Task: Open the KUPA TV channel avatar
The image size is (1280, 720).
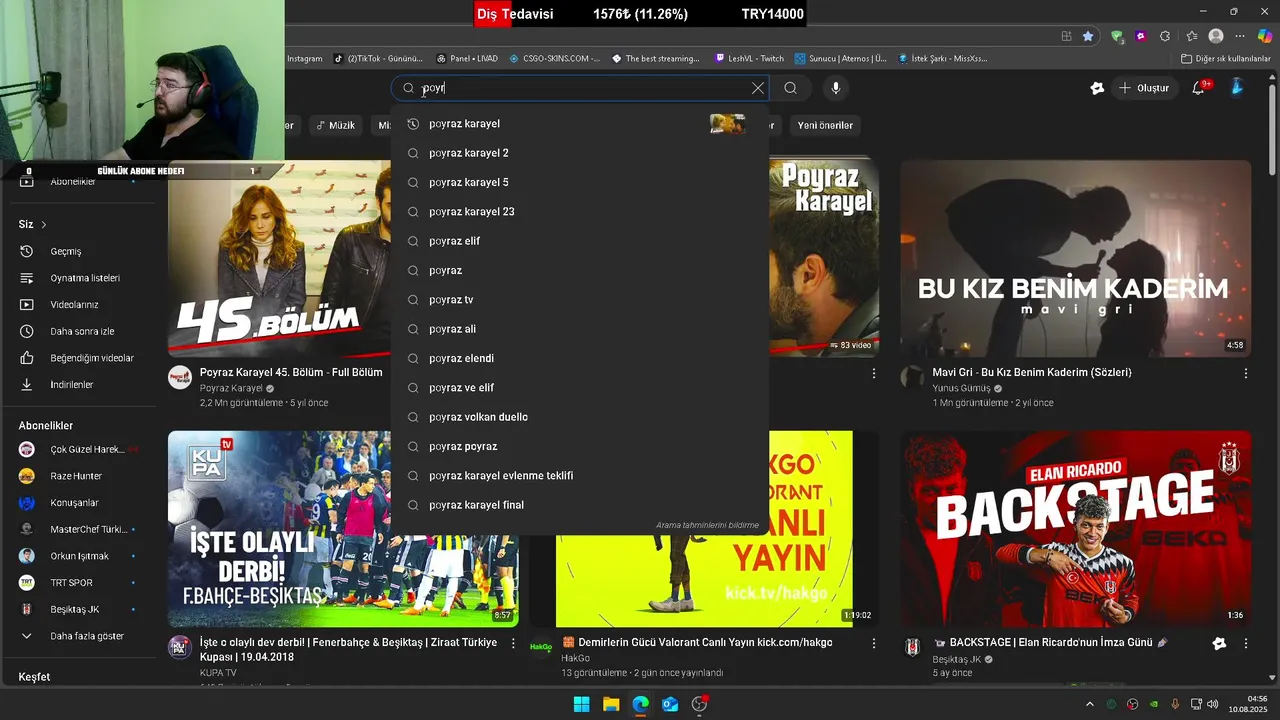Action: 180,647
